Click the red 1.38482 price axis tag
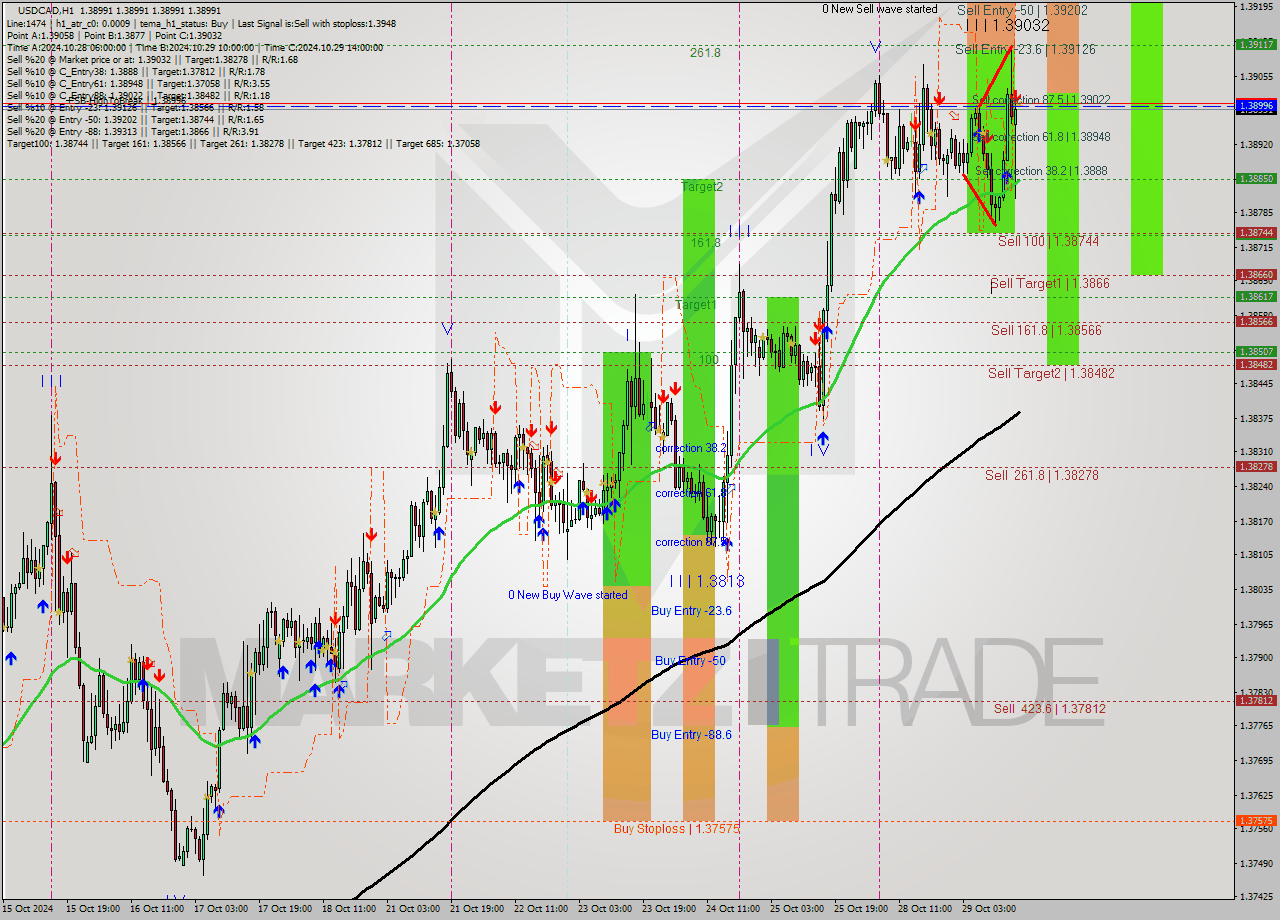Image resolution: width=1280 pixels, height=920 pixels. tap(1256, 364)
